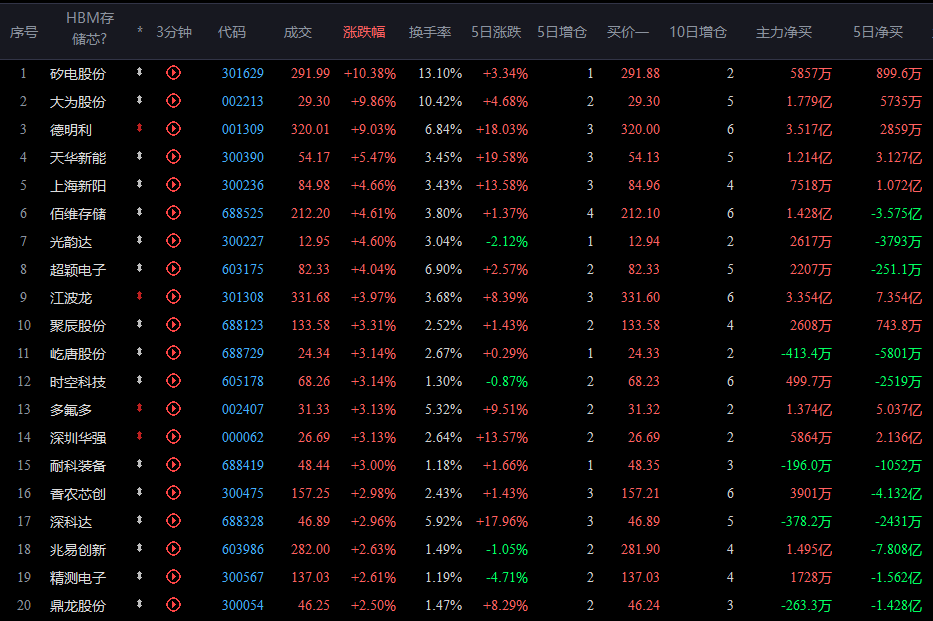Open stock name 上海新阳
Image resolution: width=933 pixels, height=621 pixels.
pos(78,185)
